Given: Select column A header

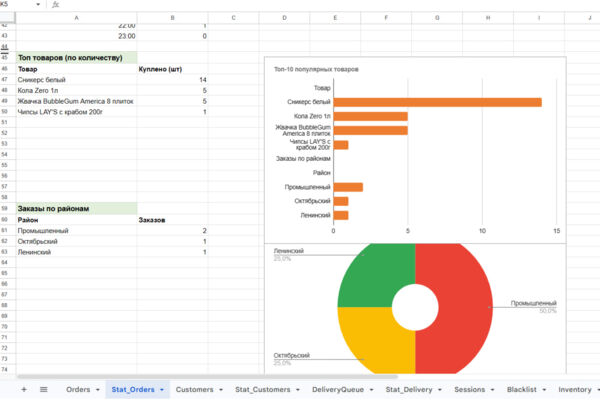Looking at the screenshot, I should [77, 18].
